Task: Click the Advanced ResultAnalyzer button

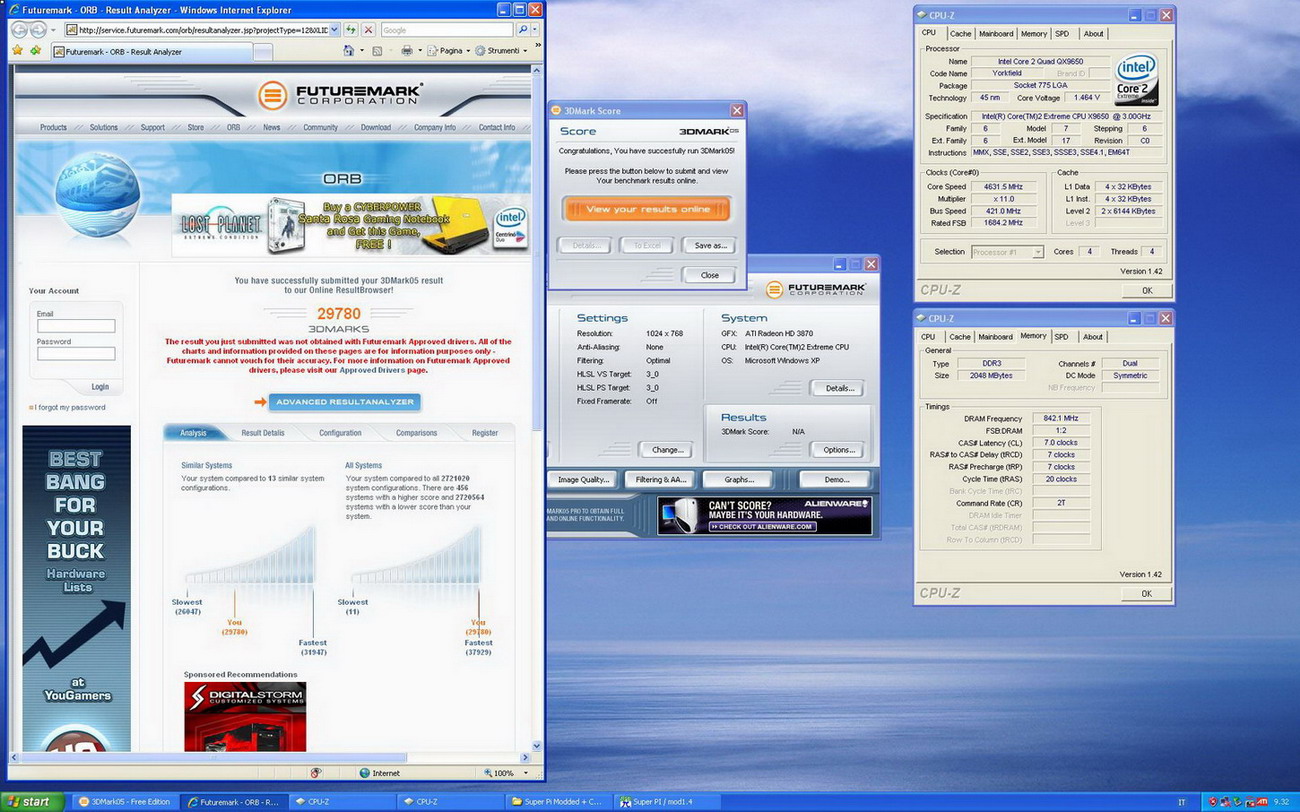Action: 345,402
